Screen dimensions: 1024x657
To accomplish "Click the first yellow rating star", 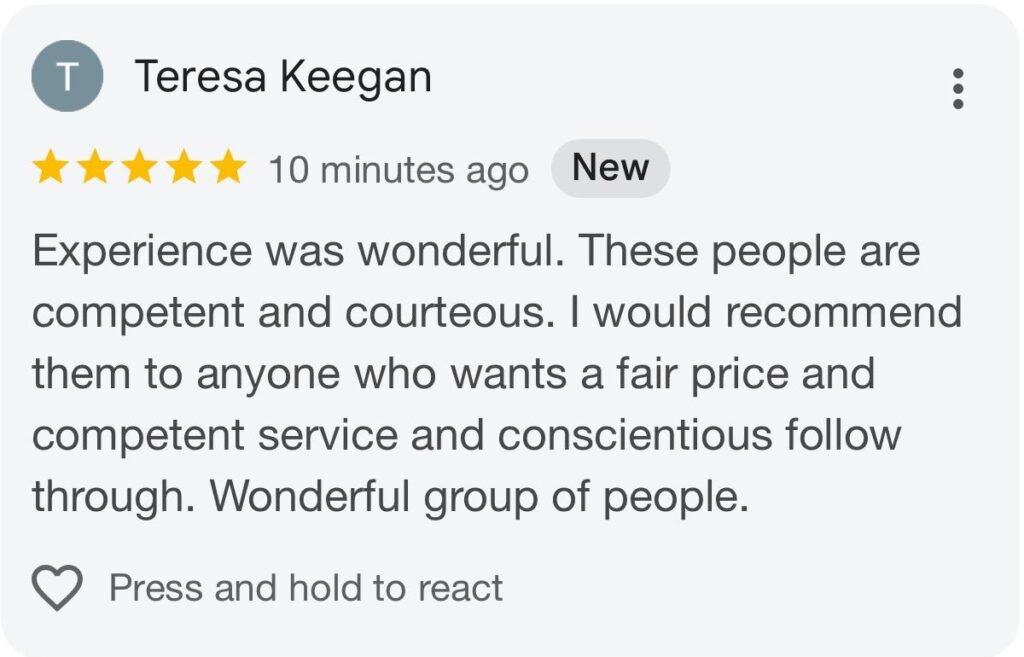I will [49, 168].
